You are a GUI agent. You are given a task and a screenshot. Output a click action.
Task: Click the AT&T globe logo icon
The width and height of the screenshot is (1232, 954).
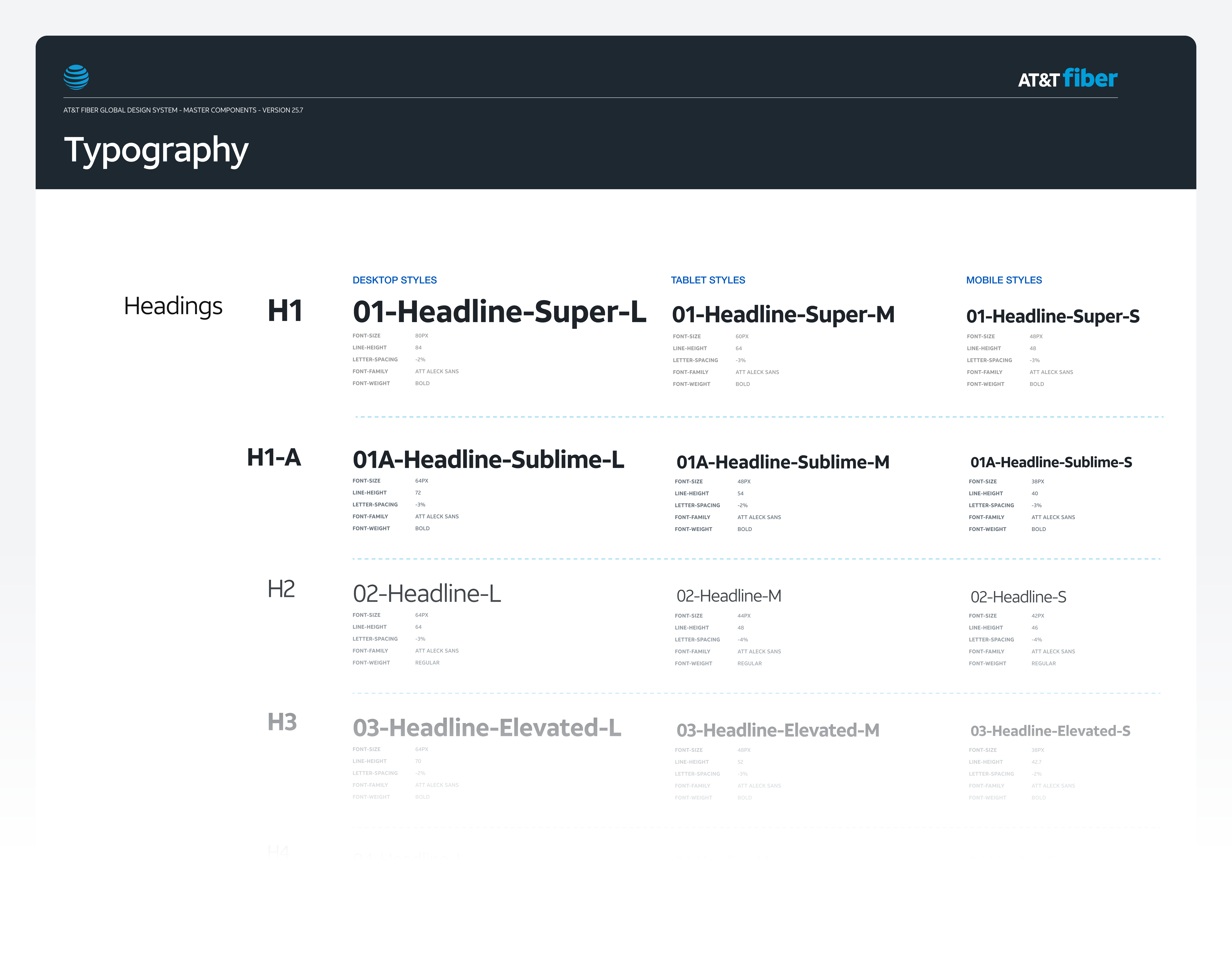tap(76, 77)
